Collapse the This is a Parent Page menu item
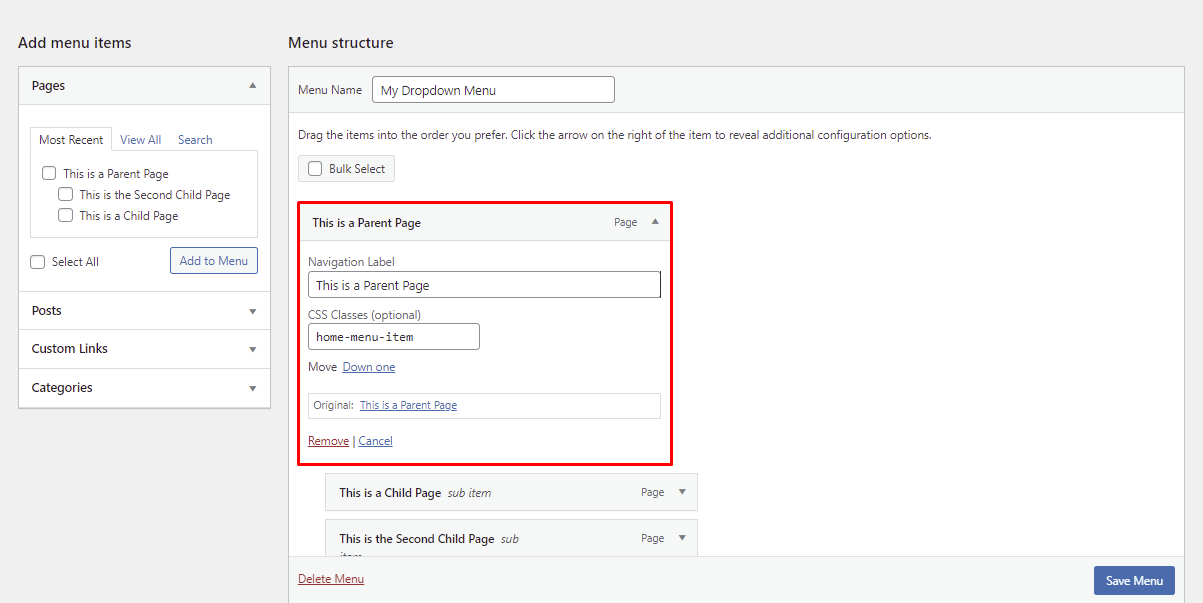Image resolution: width=1203 pixels, height=603 pixels. pos(655,222)
